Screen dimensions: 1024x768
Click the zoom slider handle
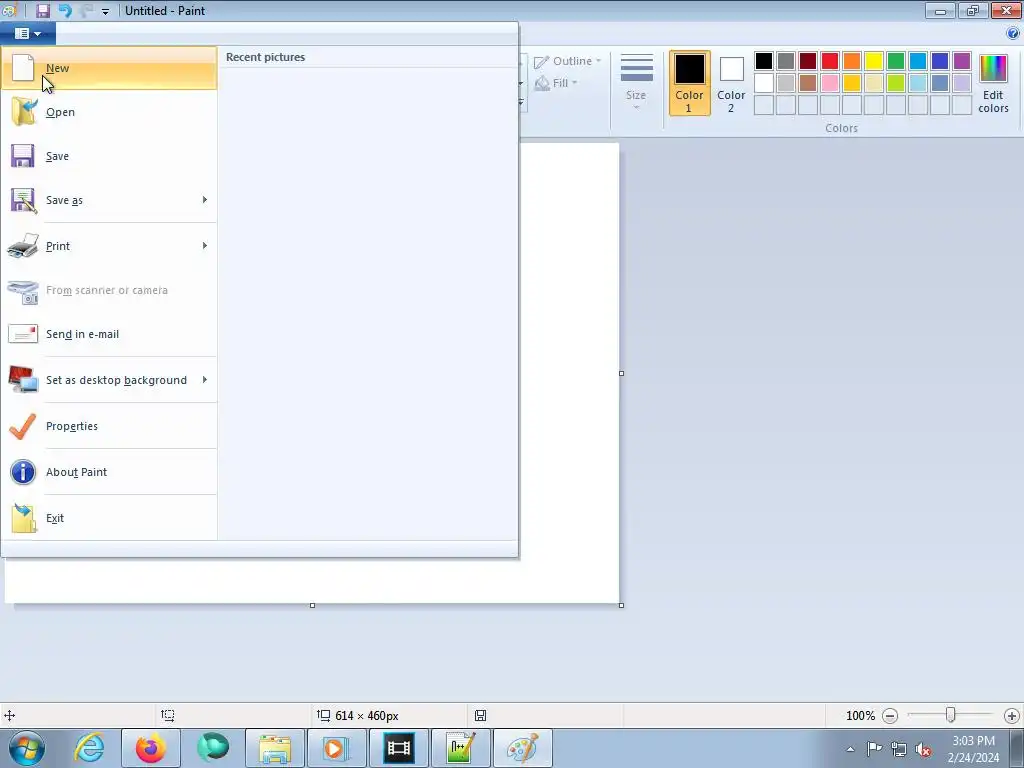(x=951, y=716)
